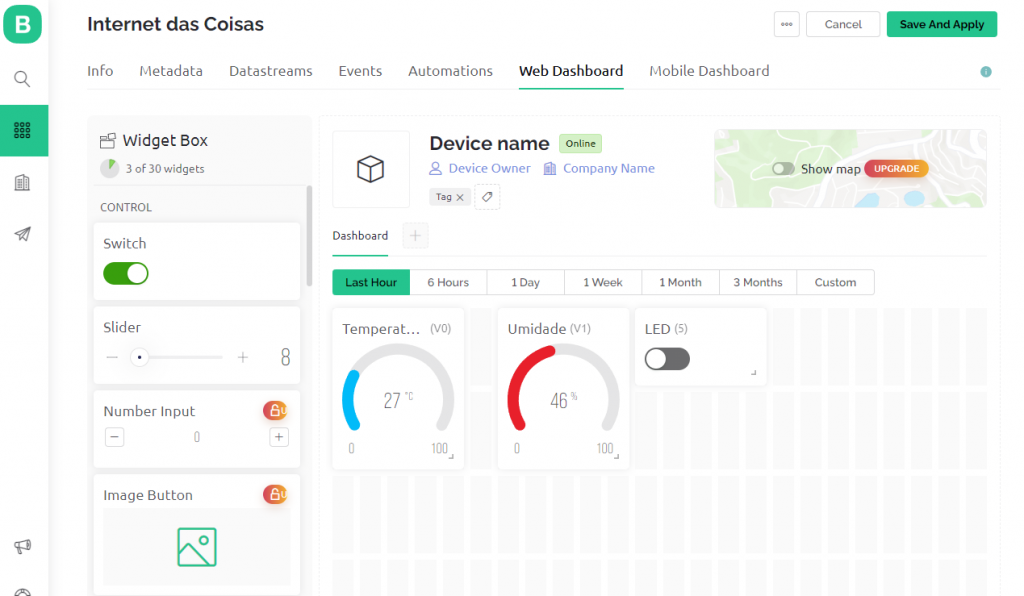Image resolution: width=1024 pixels, height=596 pixels.
Task: Click the Slider widget handle
Action: pyautogui.click(x=139, y=357)
